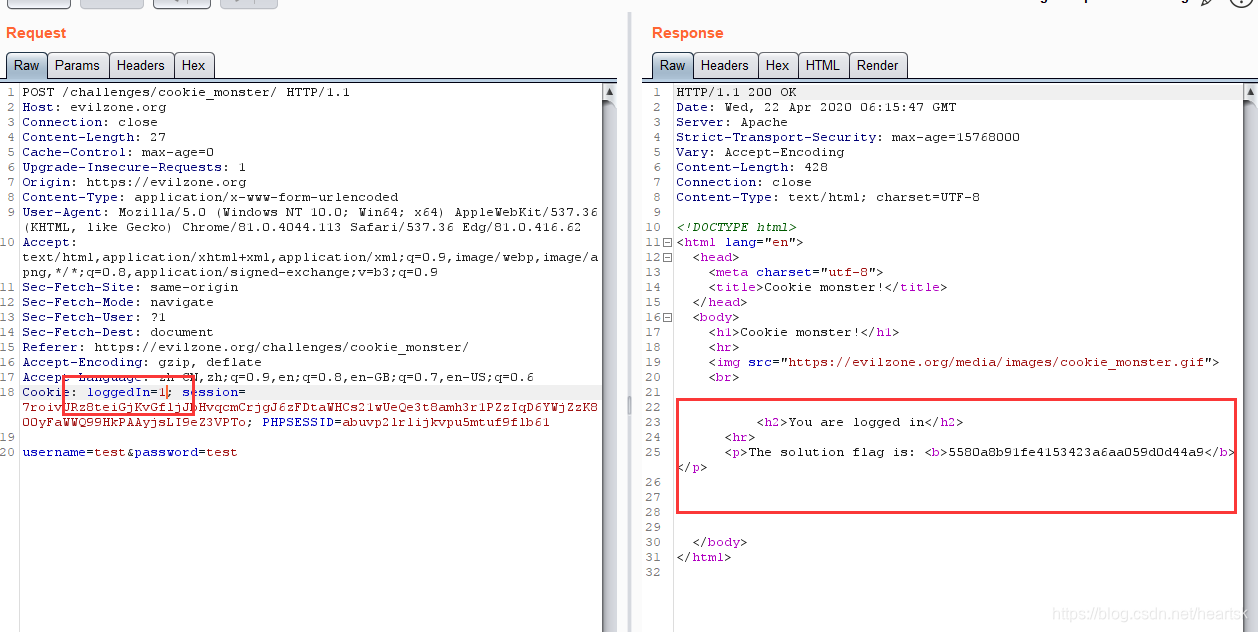Click the "You are logged in" h2 line
The image size is (1258, 632).
point(860,422)
